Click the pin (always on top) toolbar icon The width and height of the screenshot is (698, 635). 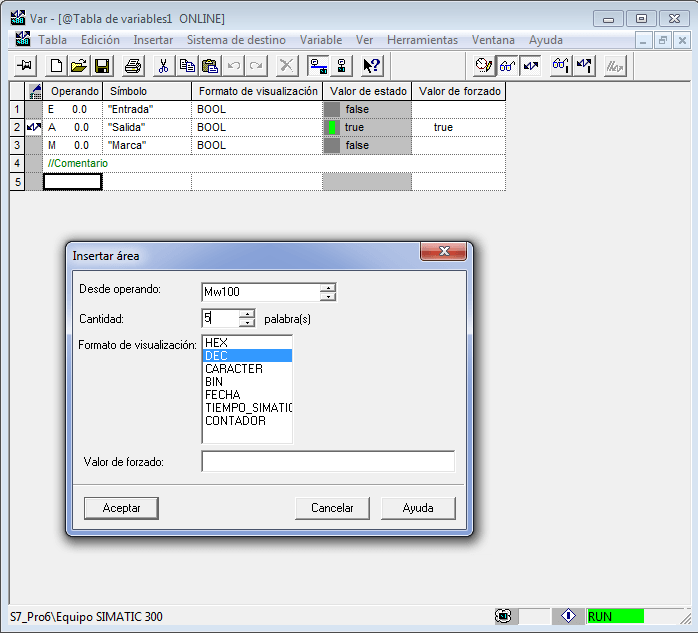click(24, 66)
